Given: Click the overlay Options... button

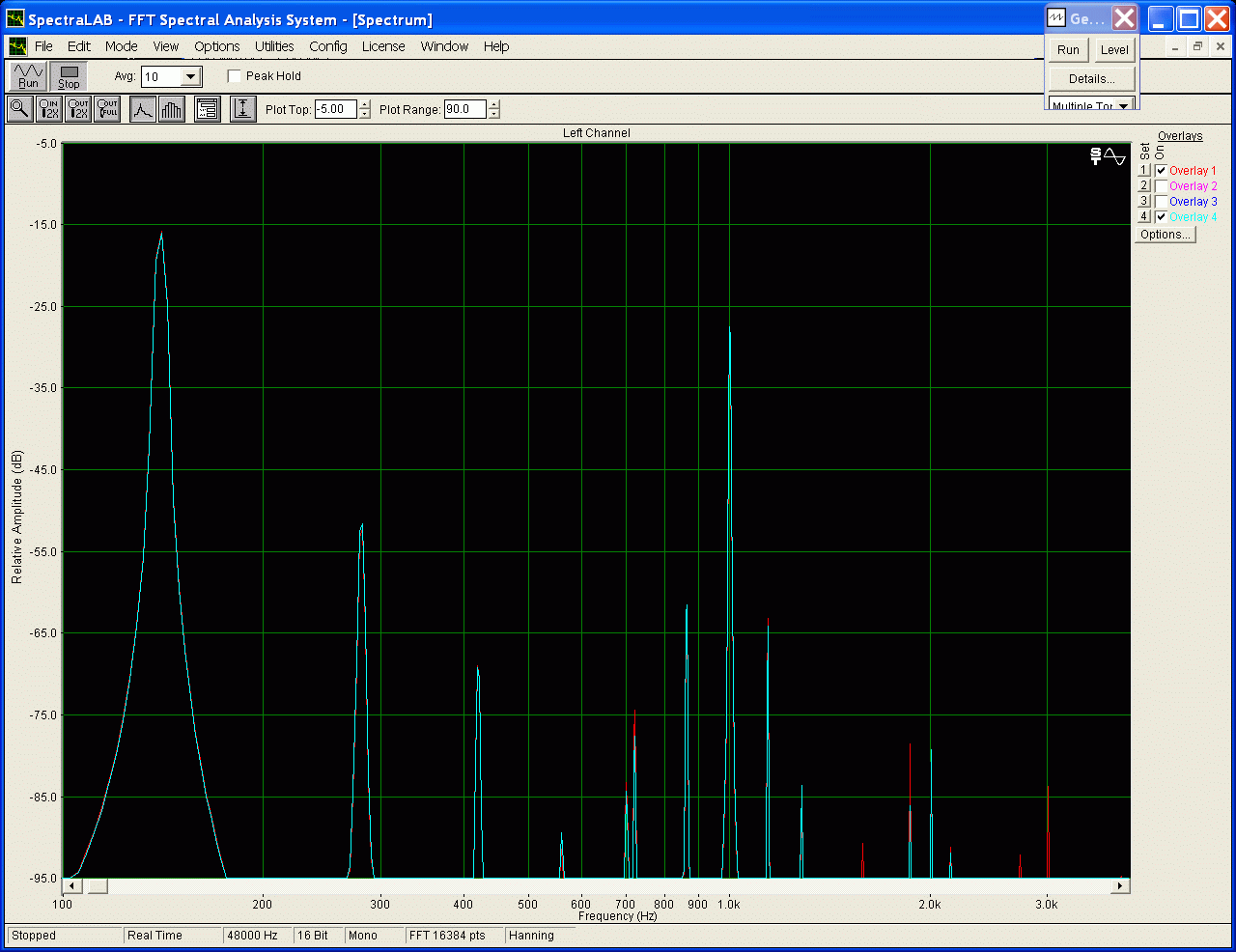Looking at the screenshot, I should 1165,235.
